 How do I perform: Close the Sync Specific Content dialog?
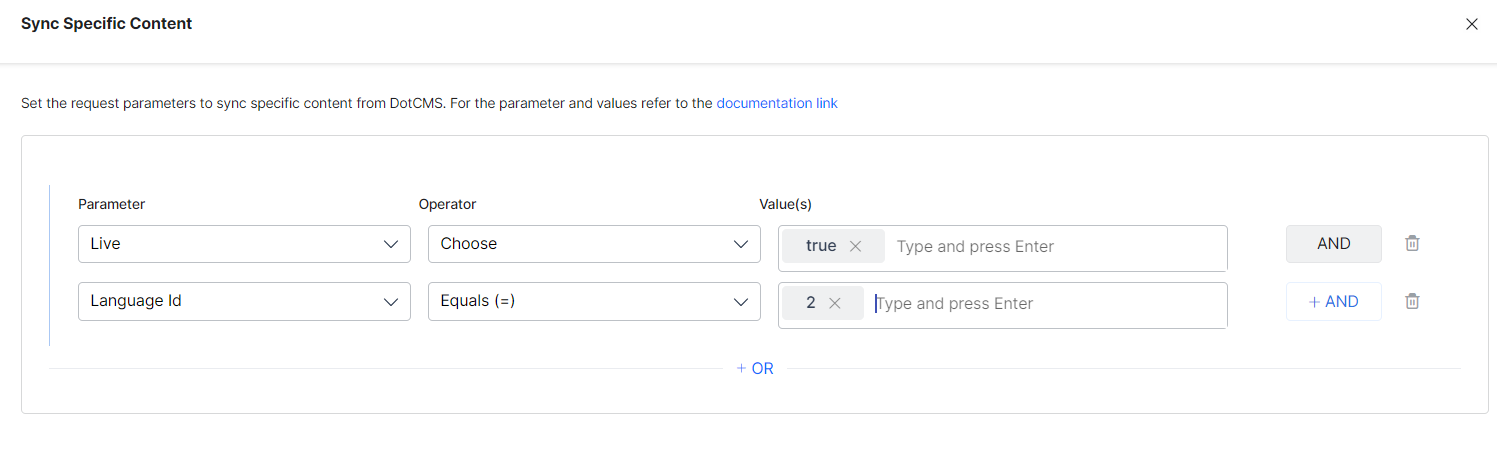point(1471,24)
